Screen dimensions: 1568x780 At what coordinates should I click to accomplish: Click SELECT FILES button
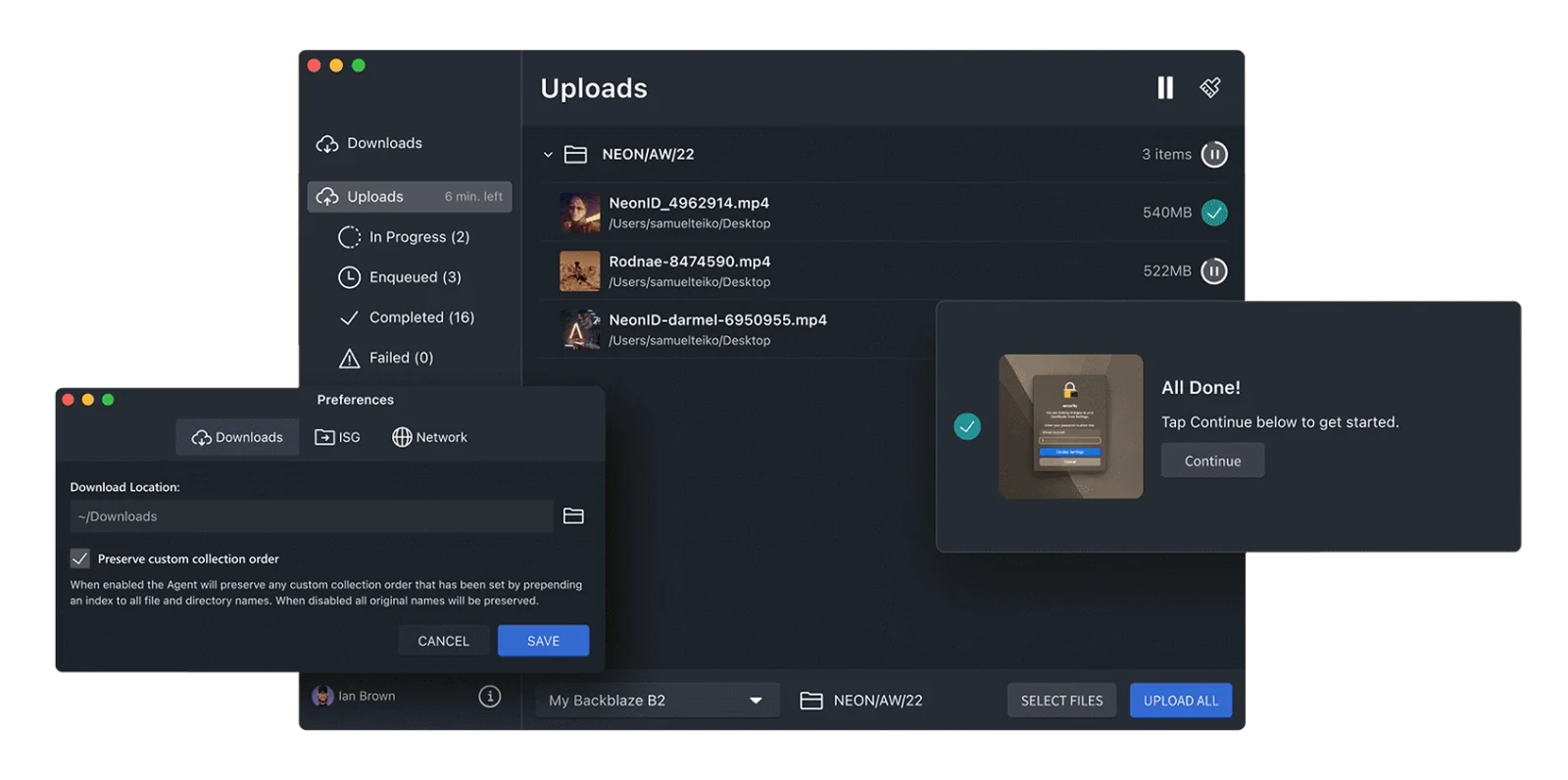1061,701
